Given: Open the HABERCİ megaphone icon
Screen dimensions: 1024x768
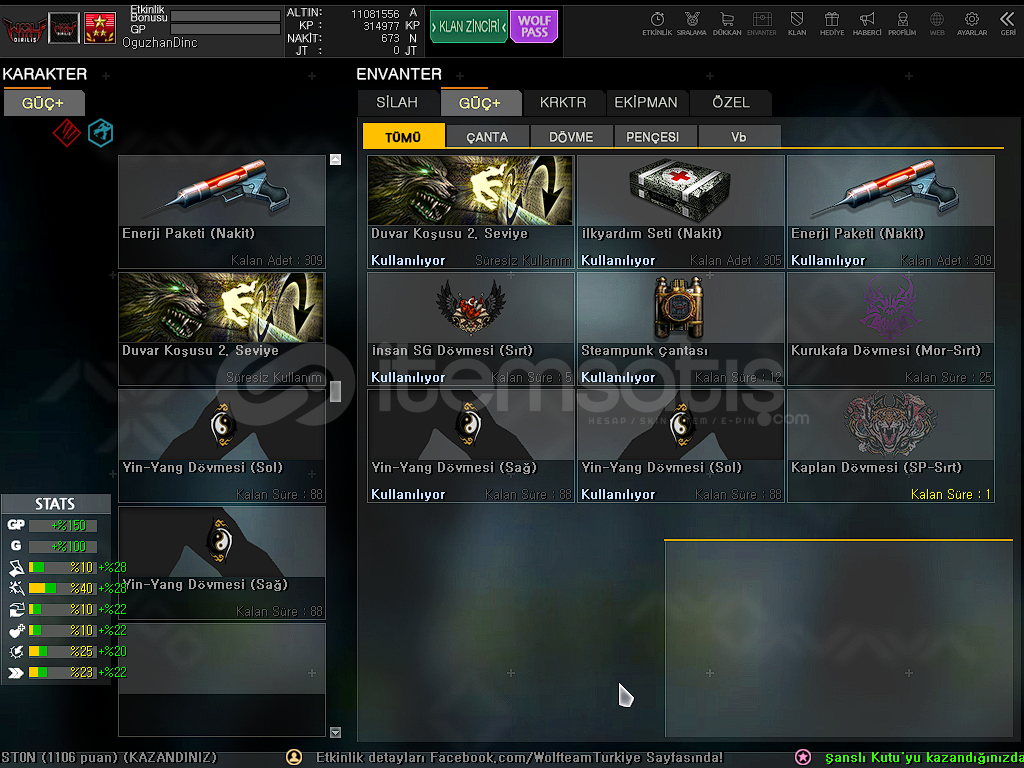Looking at the screenshot, I should pyautogui.click(x=867, y=24).
